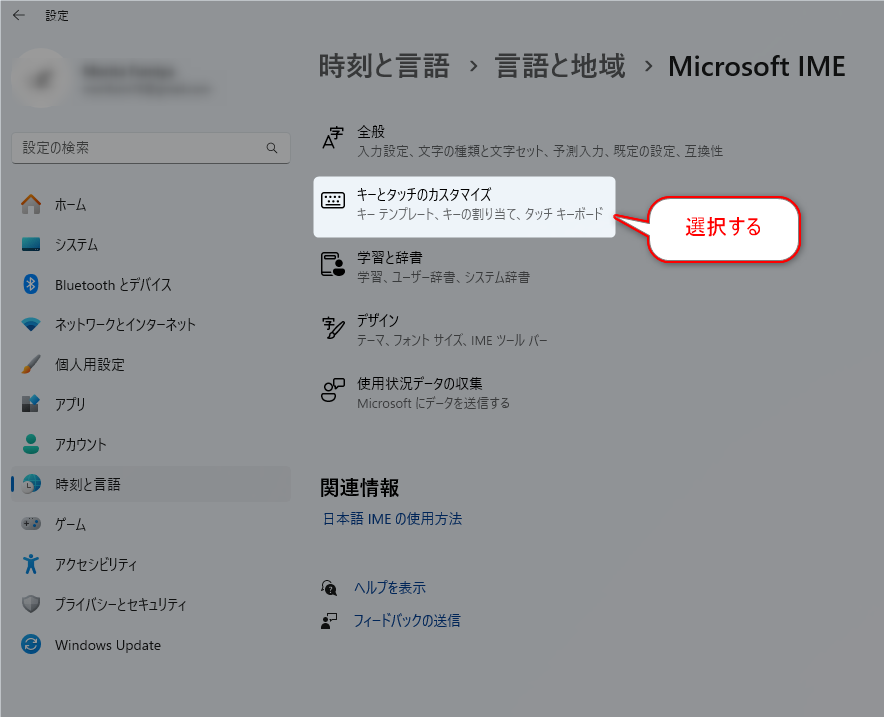Click フィードバックの送信 link
The width and height of the screenshot is (884, 717).
pyautogui.click(x=406, y=621)
